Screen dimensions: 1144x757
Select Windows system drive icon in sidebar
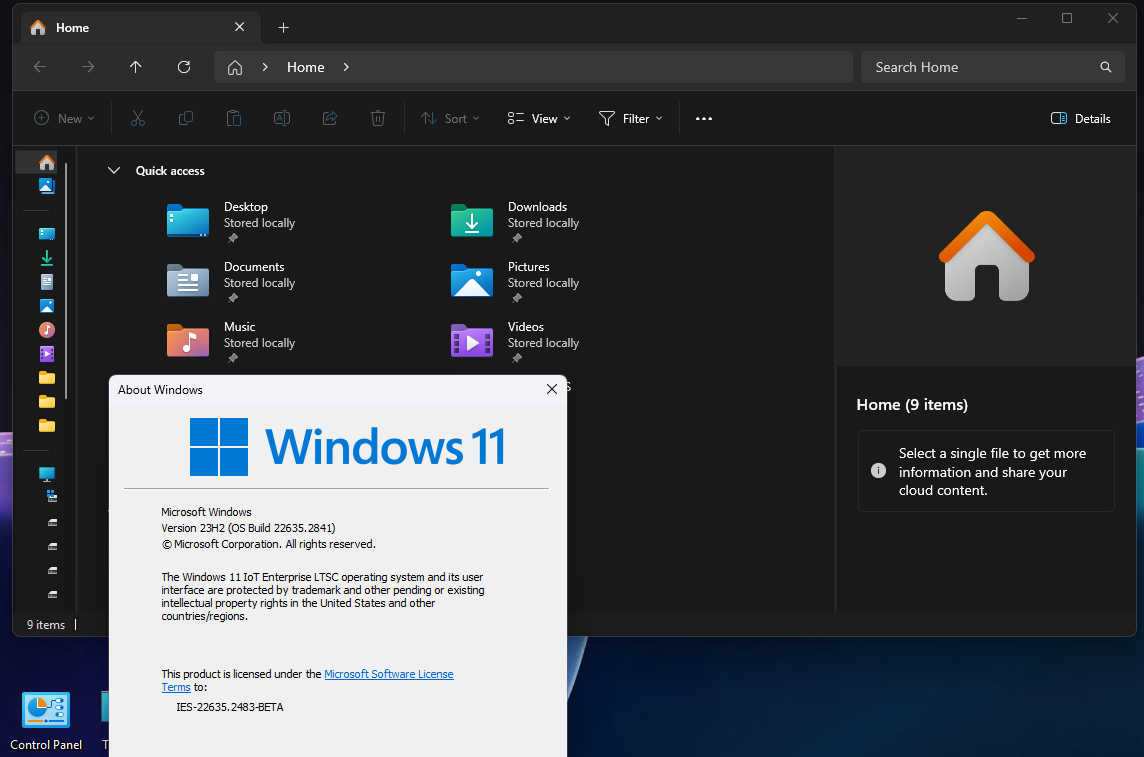click(52, 497)
